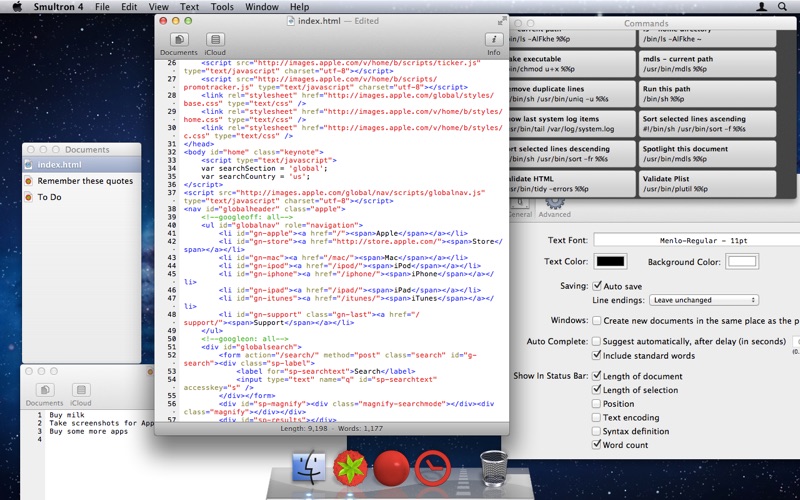800x500 pixels.
Task: Open Trash in the Dock
Action: [x=494, y=468]
